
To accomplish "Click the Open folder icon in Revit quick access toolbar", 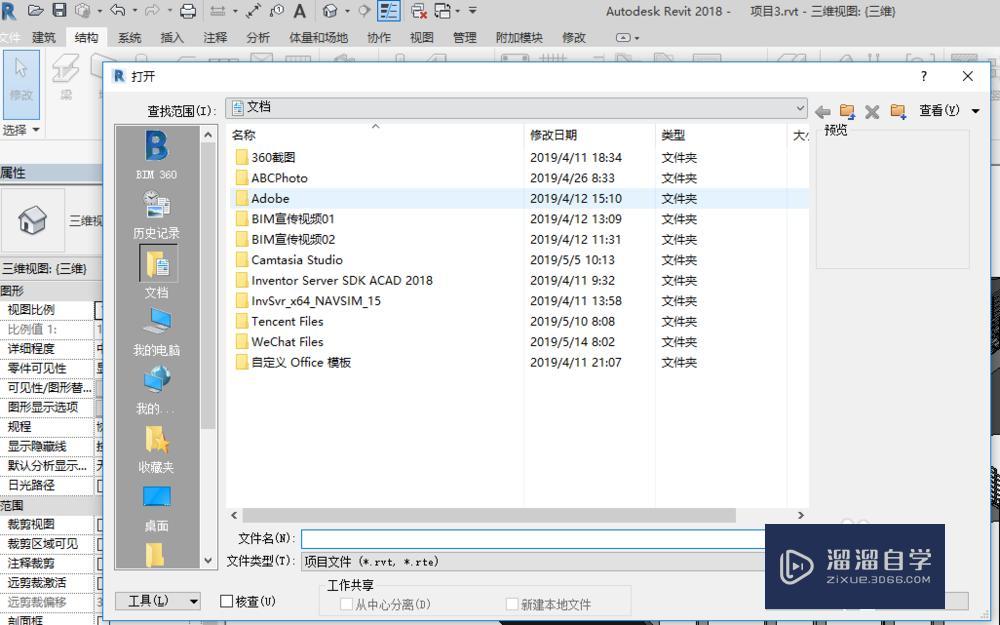I will [x=36, y=10].
